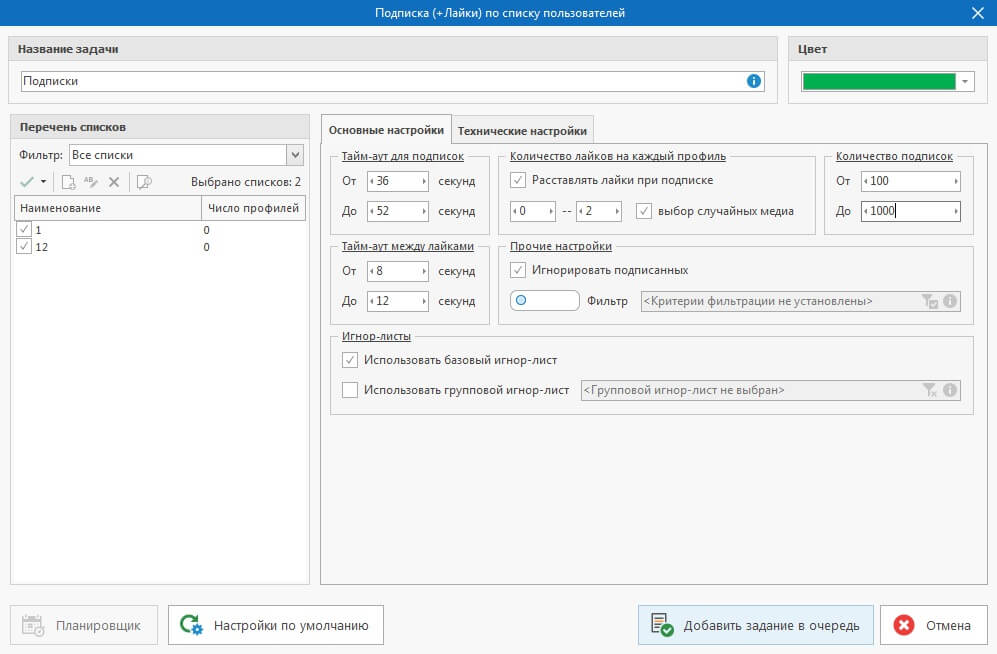Screen dimensions: 997x654
Task: Expand the green color dropdown
Action: coord(965,82)
